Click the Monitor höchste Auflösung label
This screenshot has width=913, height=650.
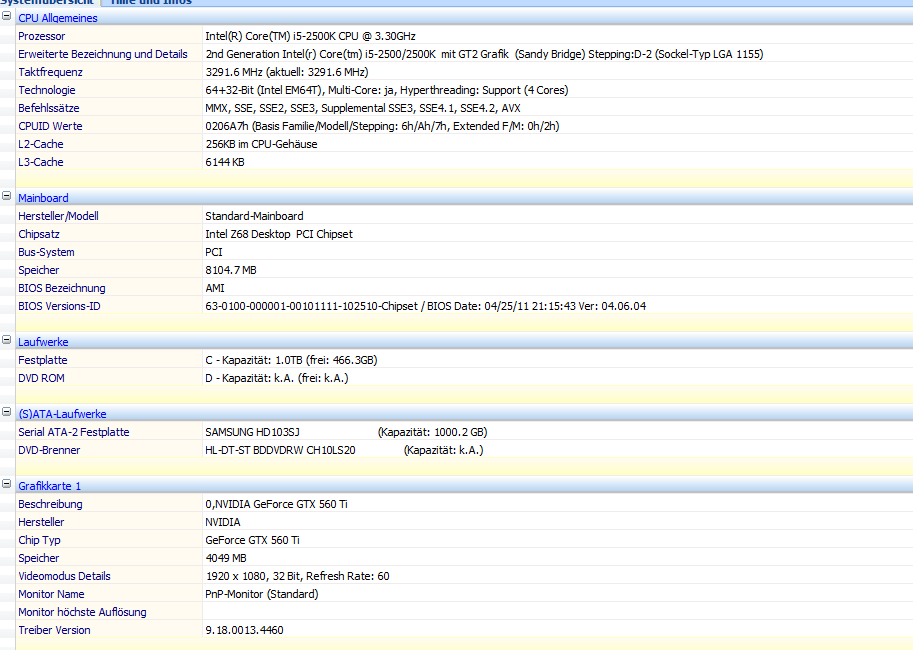pos(82,613)
